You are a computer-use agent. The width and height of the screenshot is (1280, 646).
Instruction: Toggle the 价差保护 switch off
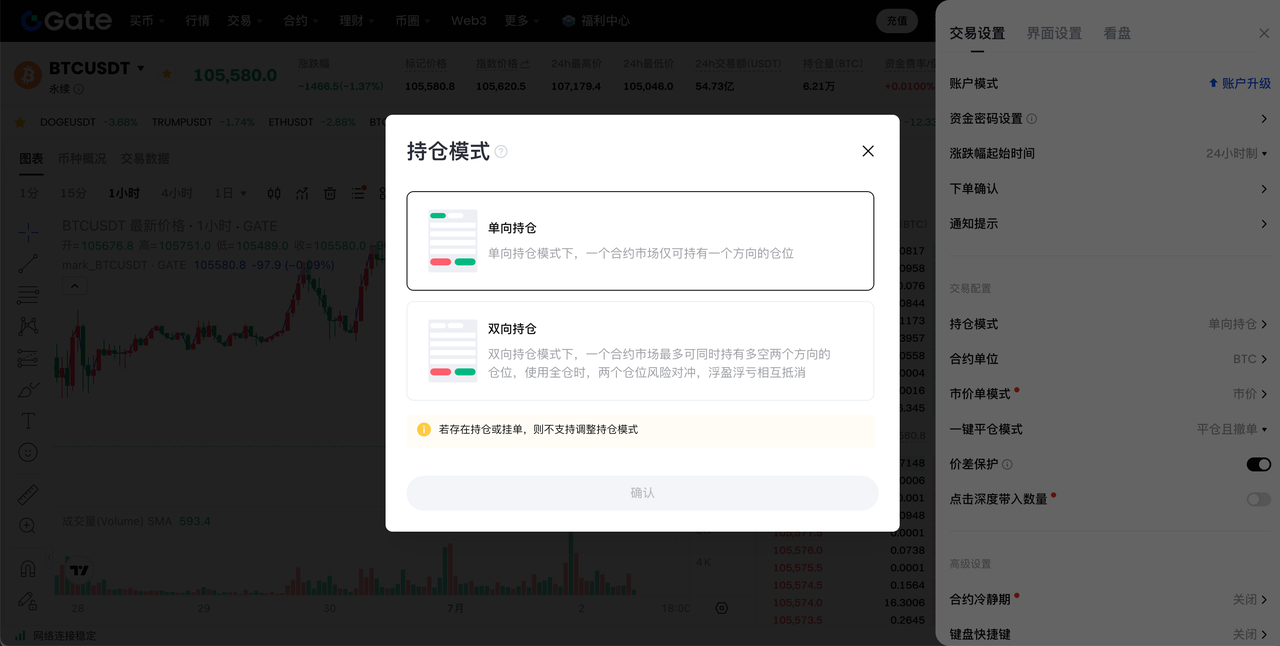pyautogui.click(x=1258, y=464)
